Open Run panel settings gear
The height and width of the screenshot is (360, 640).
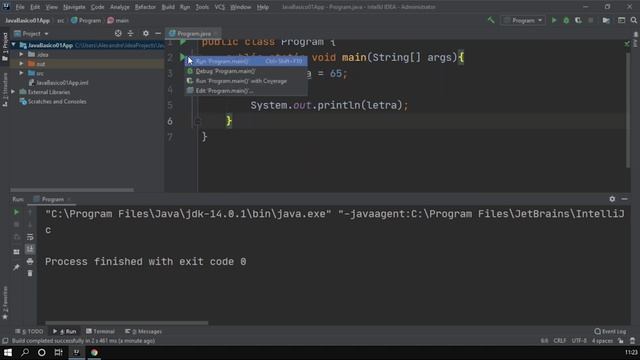click(612, 199)
